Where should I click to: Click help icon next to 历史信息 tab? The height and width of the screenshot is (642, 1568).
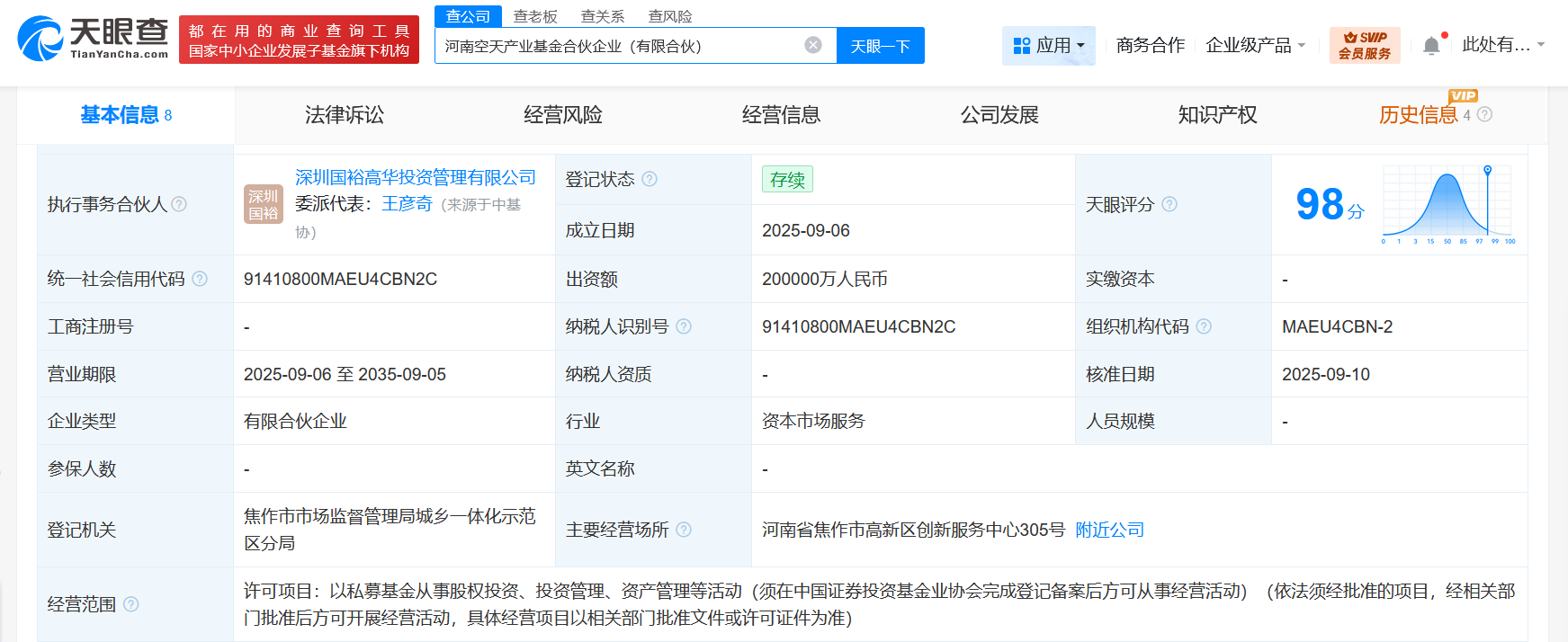(x=1484, y=114)
